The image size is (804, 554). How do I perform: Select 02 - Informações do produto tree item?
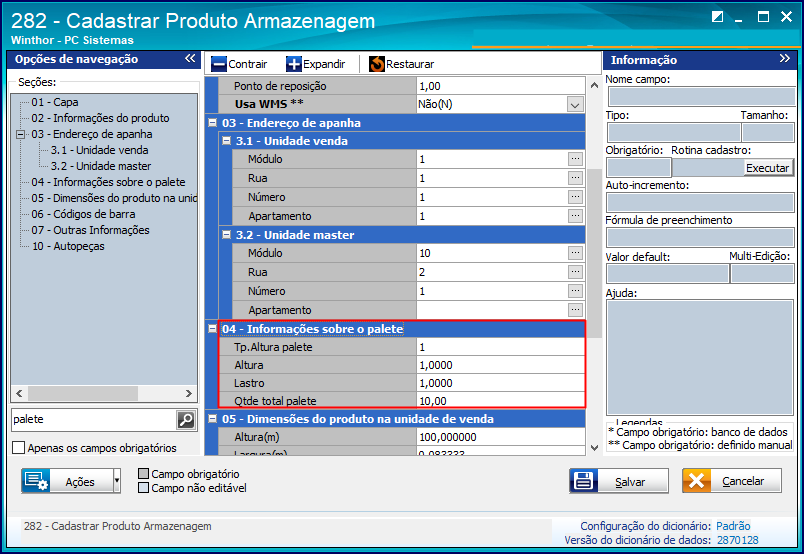tap(100, 118)
